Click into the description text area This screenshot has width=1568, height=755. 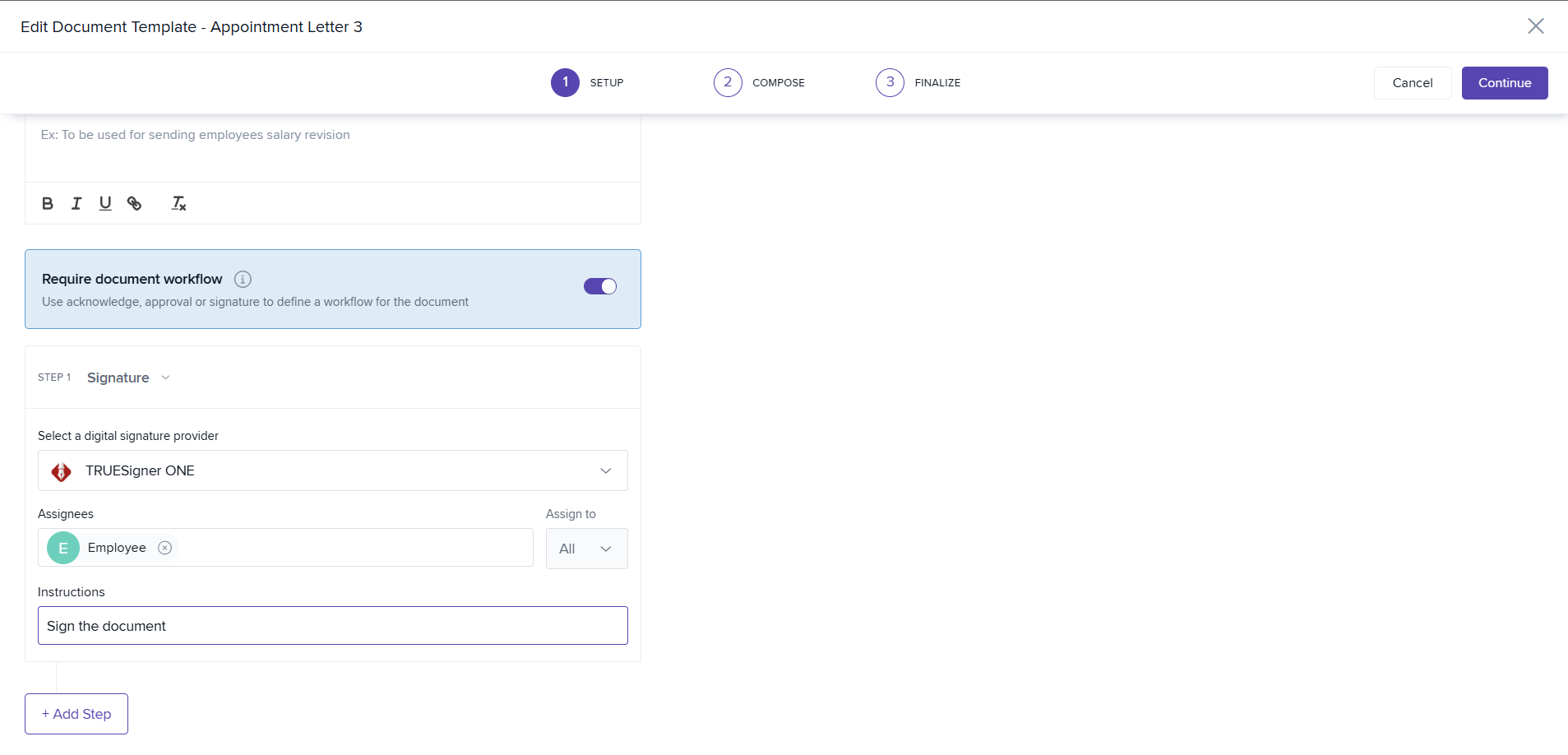click(x=333, y=148)
